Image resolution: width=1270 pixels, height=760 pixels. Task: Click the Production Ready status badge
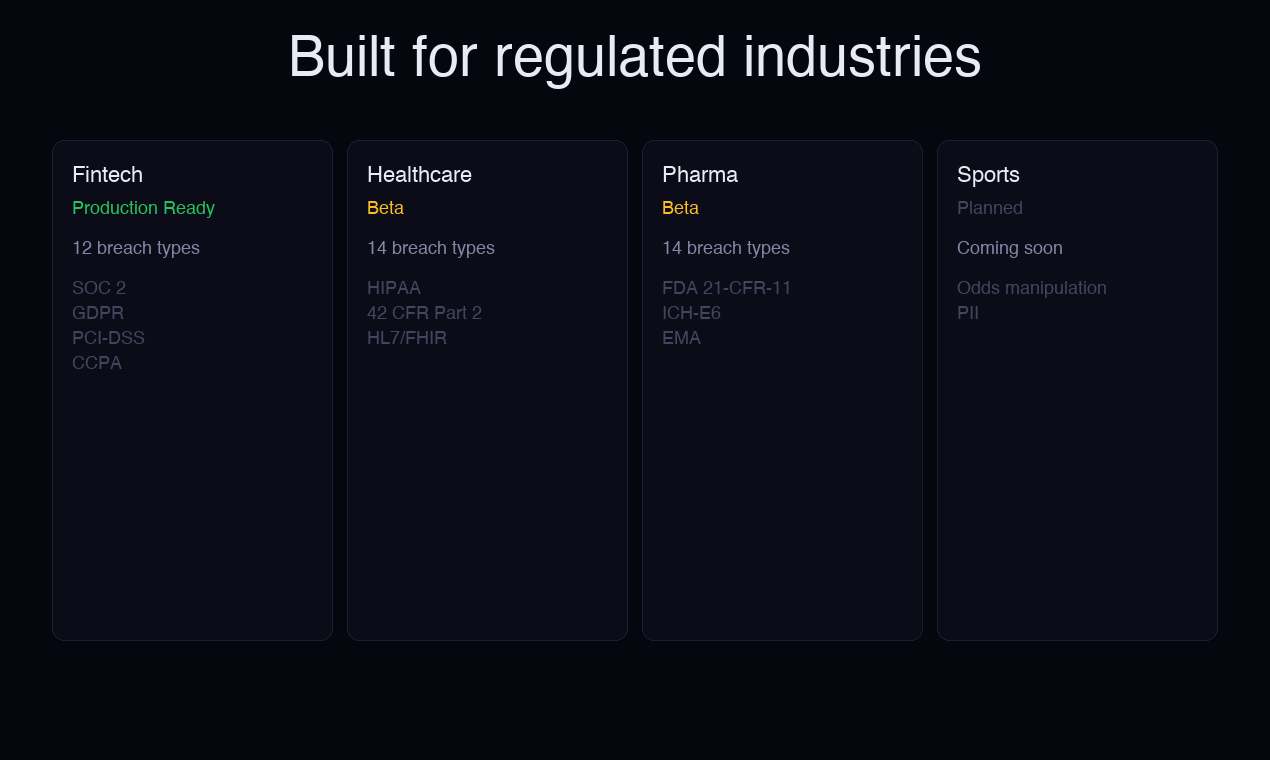tap(143, 208)
